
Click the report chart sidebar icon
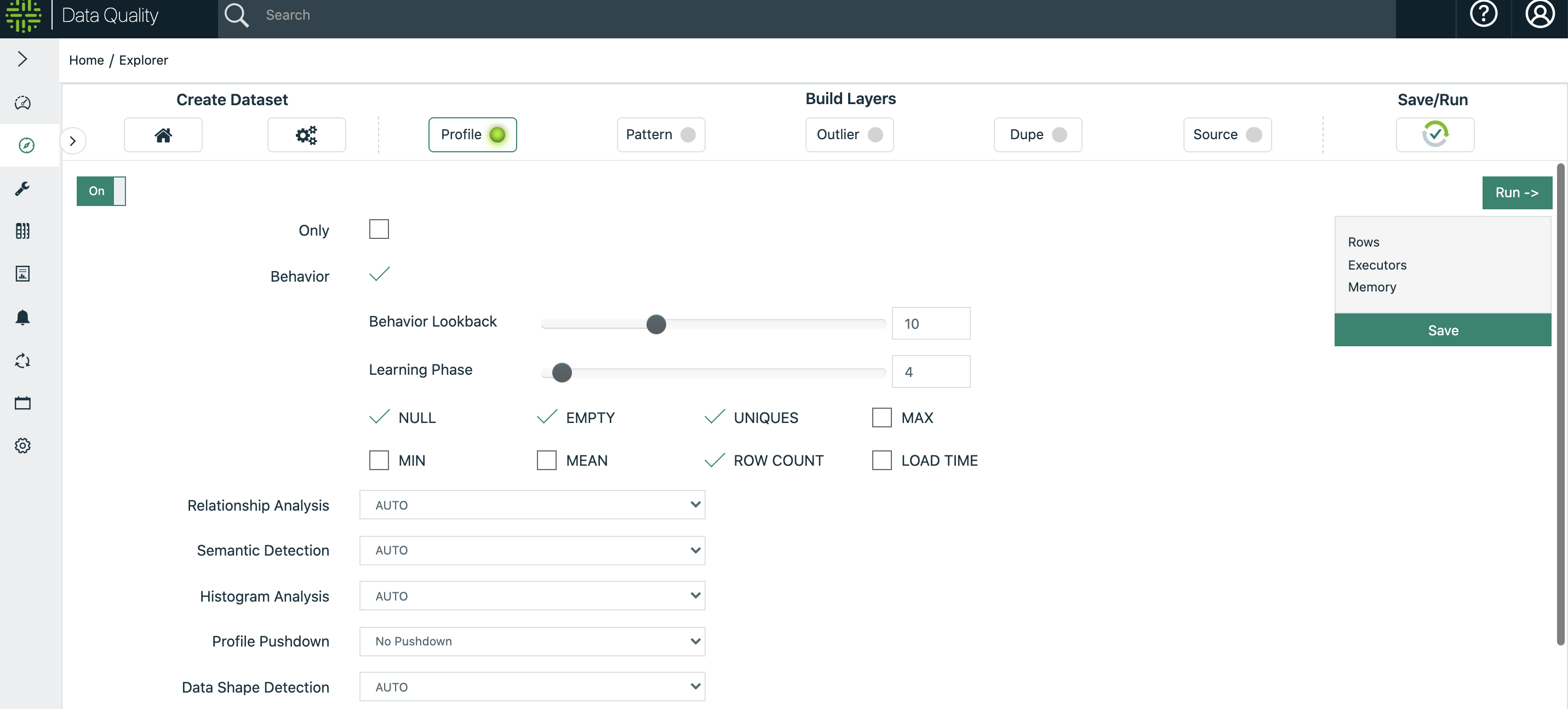click(22, 274)
